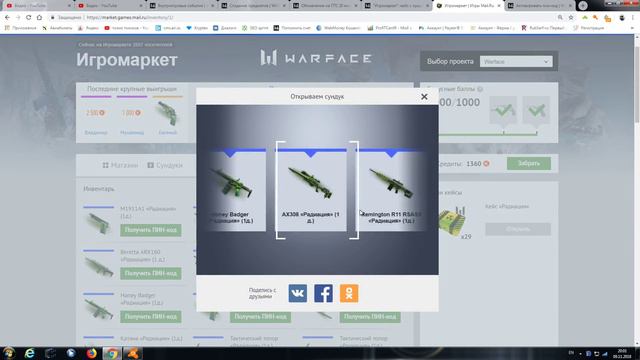
Task: Select the AX308 Радиация prize card
Action: coord(310,190)
